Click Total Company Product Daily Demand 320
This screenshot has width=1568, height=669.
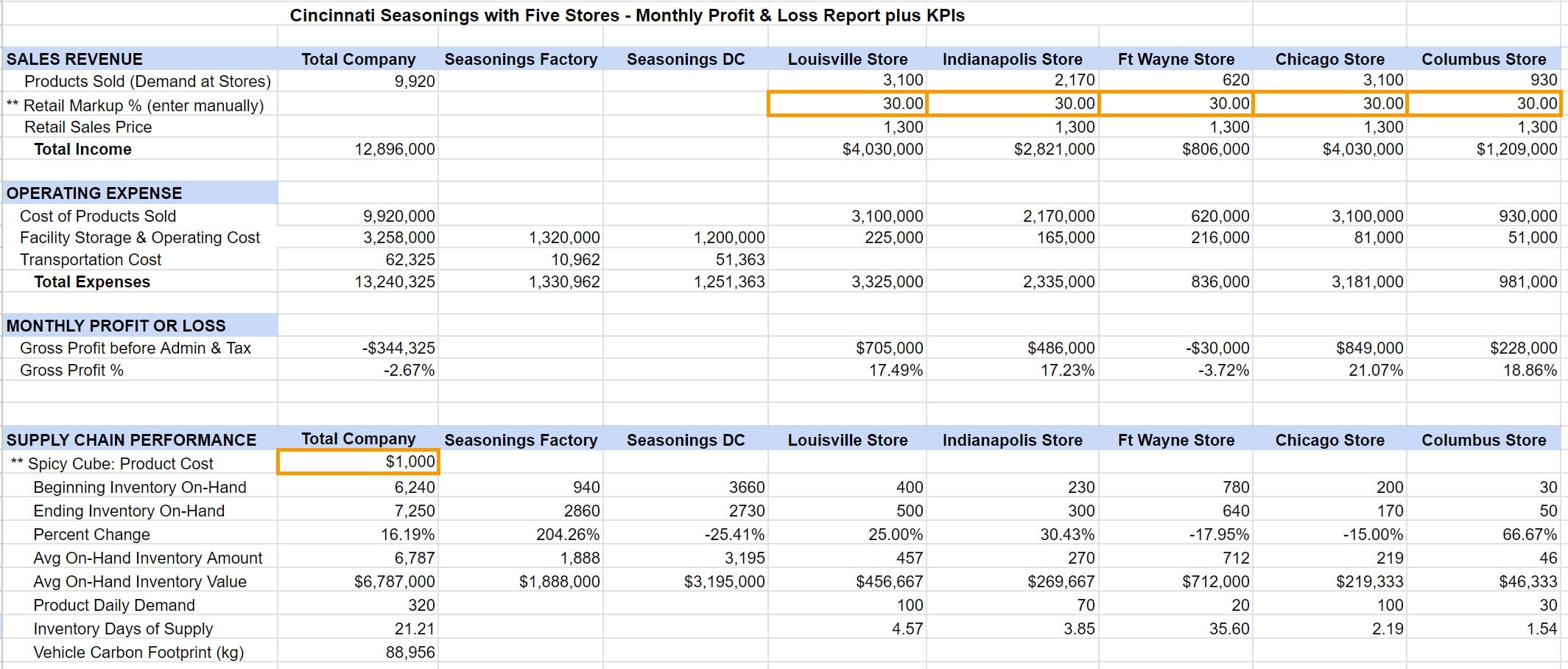422,605
